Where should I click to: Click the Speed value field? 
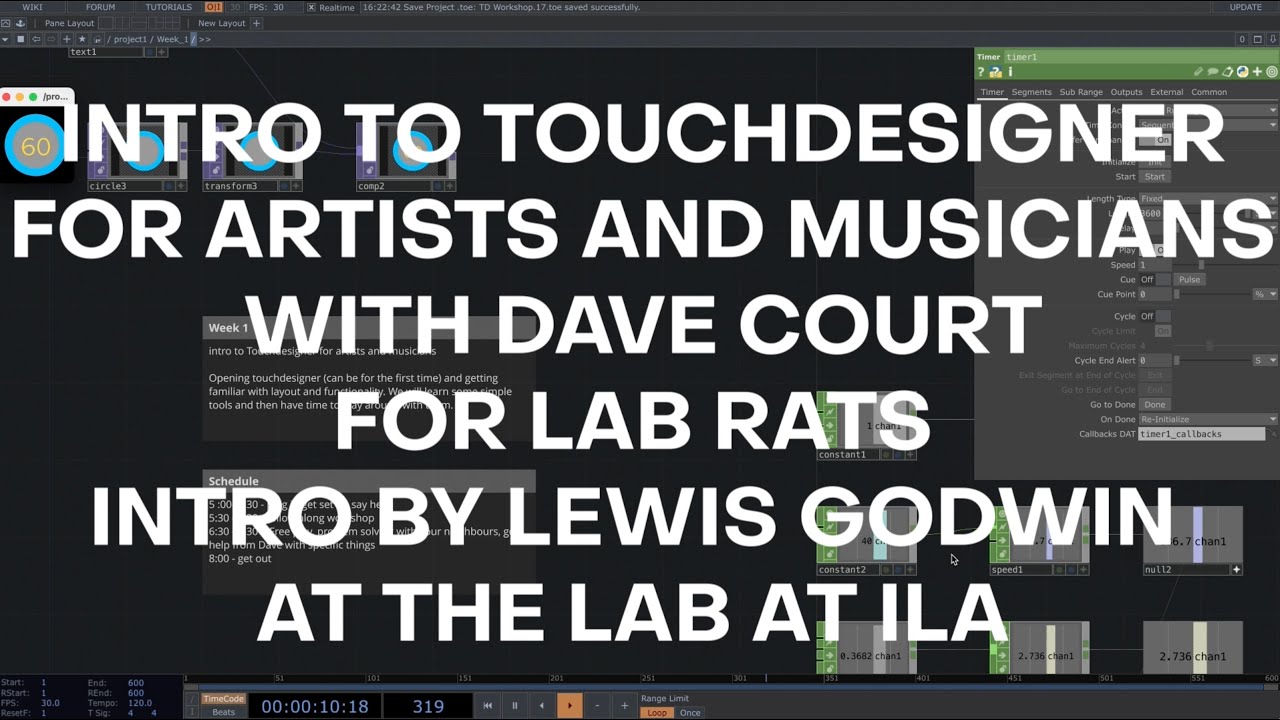(x=1155, y=265)
